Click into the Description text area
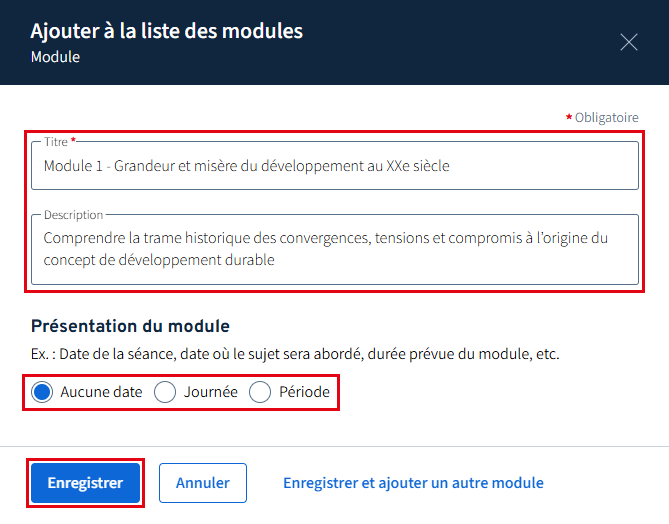The image size is (669, 524). [x=334, y=249]
